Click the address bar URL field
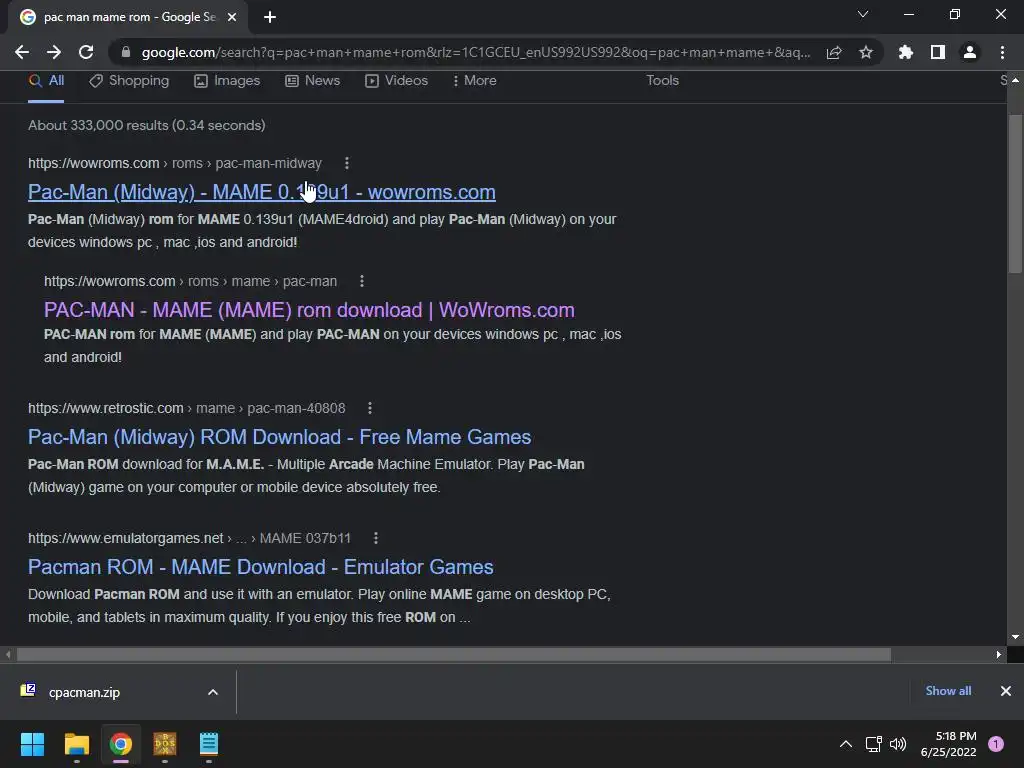 (x=476, y=52)
